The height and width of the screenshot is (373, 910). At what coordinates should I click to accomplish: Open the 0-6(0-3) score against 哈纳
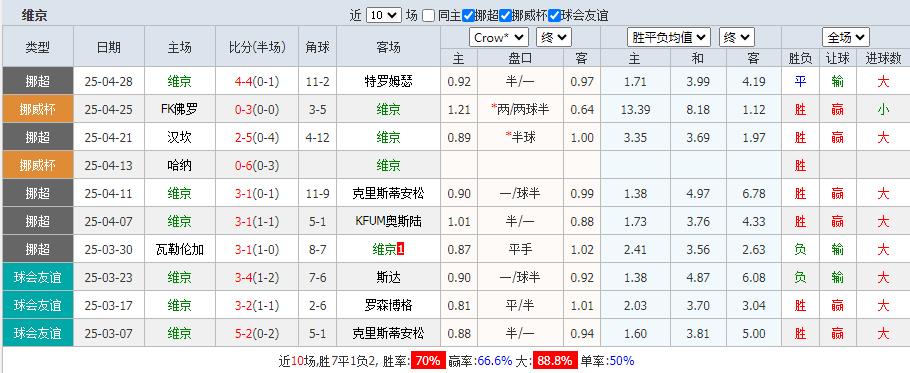click(257, 165)
